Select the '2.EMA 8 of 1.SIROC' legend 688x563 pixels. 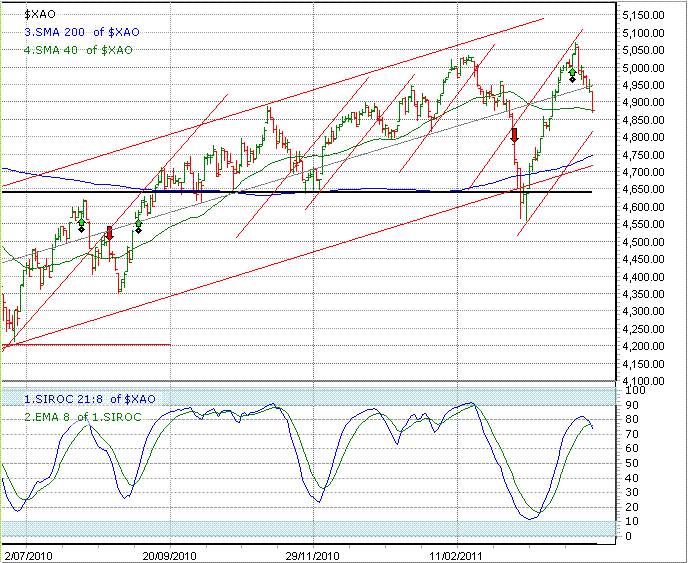83,417
